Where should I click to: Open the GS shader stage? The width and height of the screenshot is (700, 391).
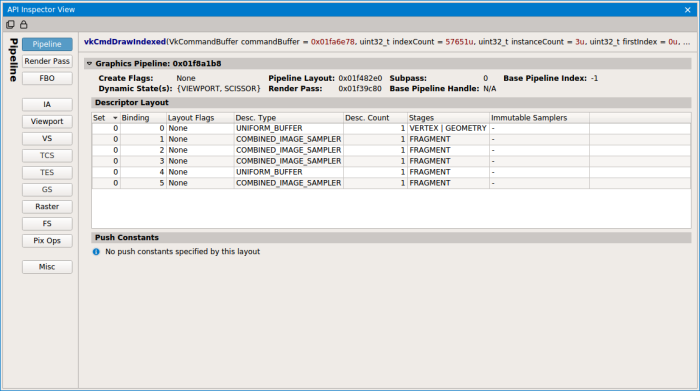click(47, 190)
